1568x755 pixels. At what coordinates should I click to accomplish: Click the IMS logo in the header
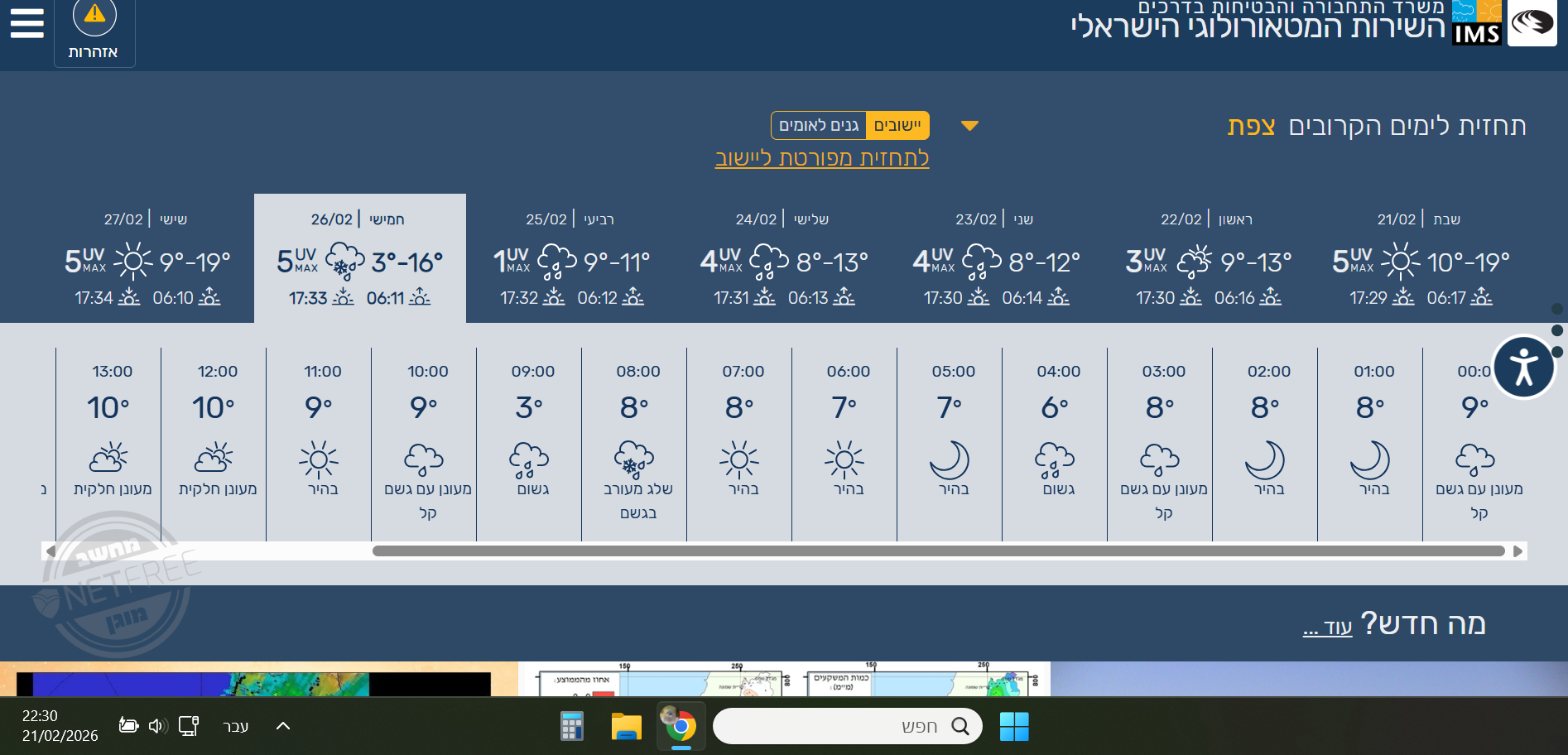pos(1476,23)
